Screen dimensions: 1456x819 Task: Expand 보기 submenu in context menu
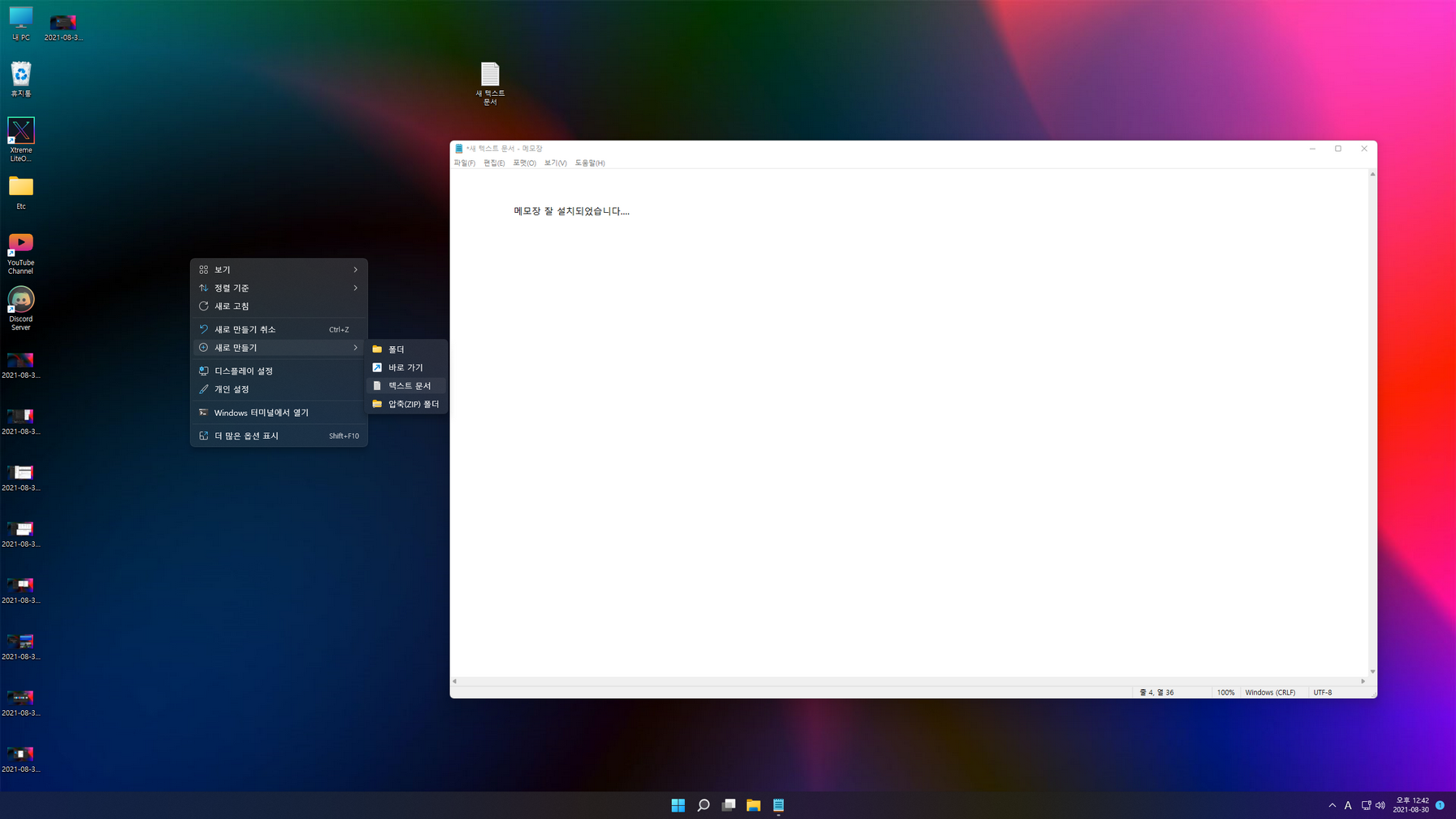tap(279, 270)
